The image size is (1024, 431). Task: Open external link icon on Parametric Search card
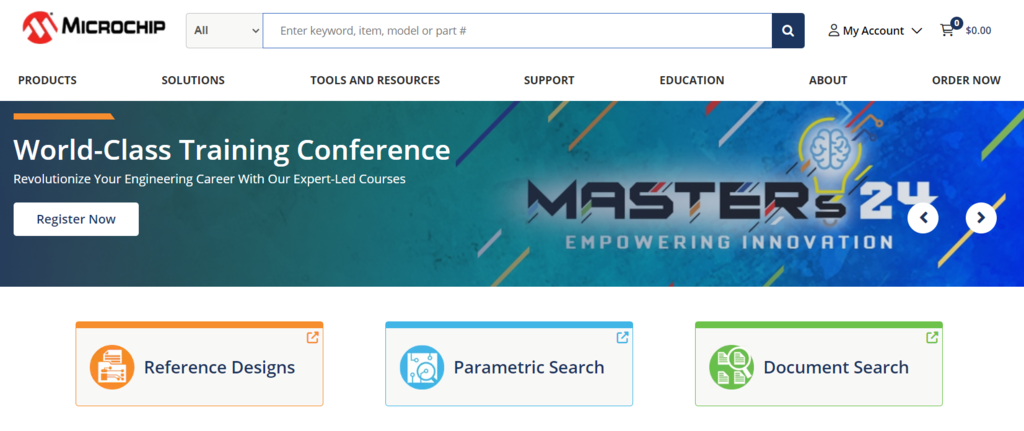click(622, 338)
